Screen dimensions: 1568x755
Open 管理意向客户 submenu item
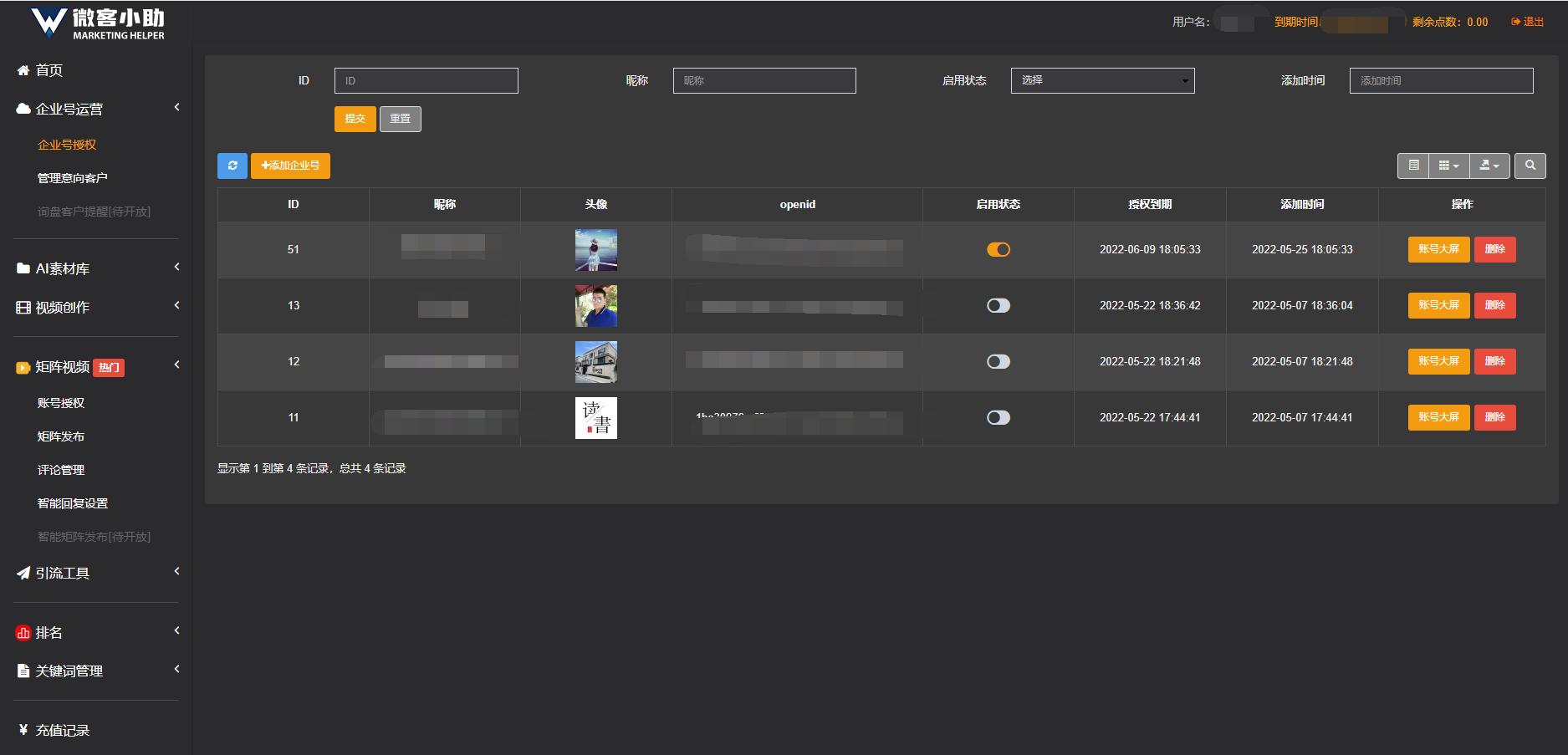tap(73, 178)
